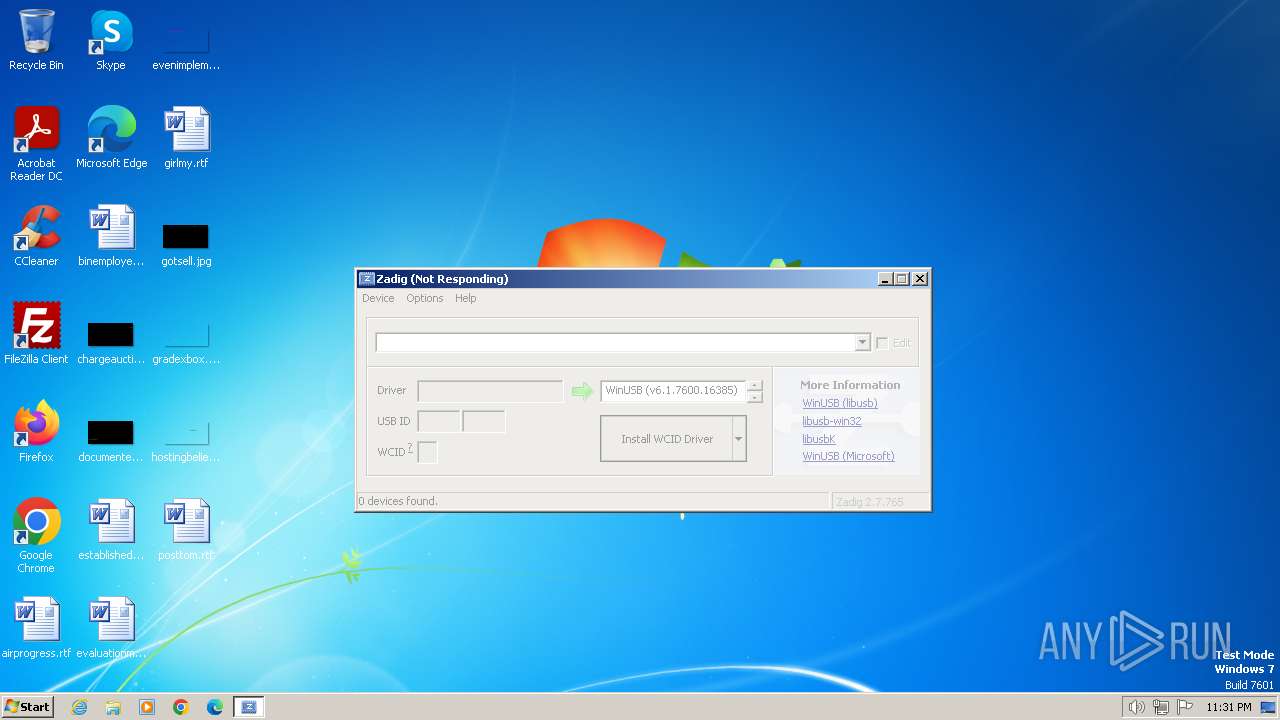This screenshot has width=1280, height=720.
Task: Launch Firefox desktop shortcut
Action: [36, 432]
